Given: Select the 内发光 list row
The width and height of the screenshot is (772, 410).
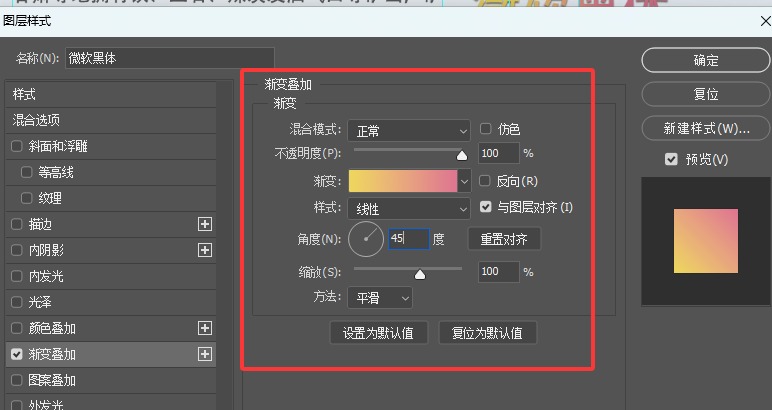Looking at the screenshot, I should coord(111,276).
